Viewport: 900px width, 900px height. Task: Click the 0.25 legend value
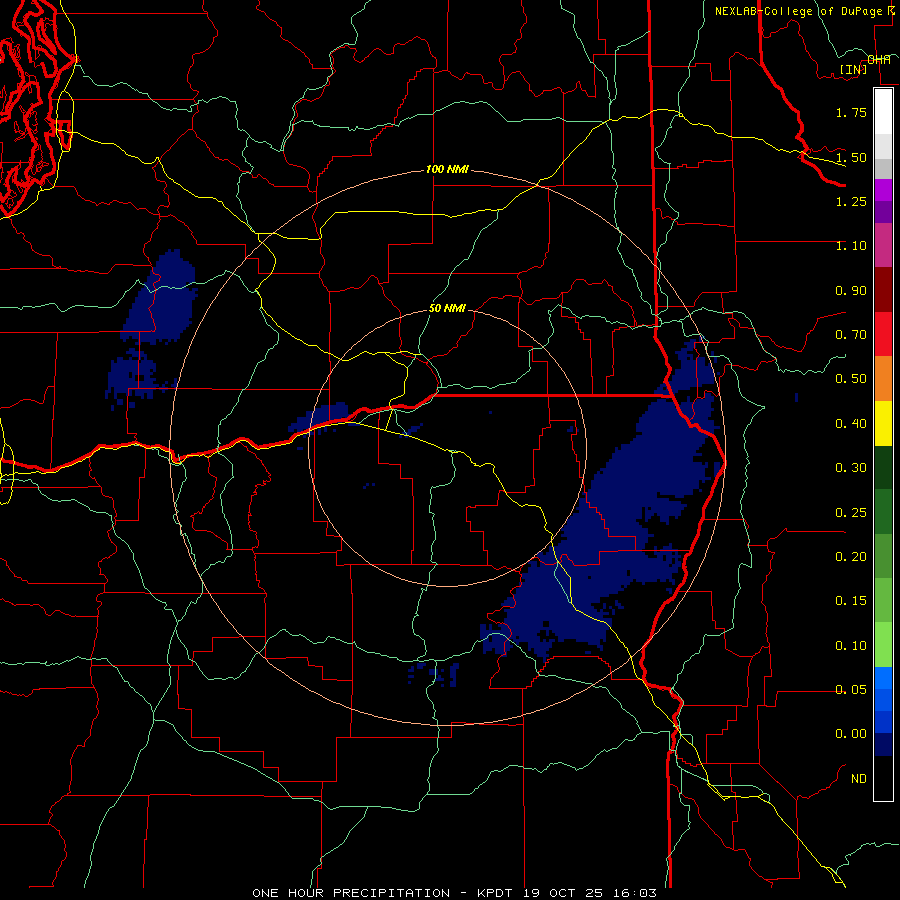(x=851, y=513)
